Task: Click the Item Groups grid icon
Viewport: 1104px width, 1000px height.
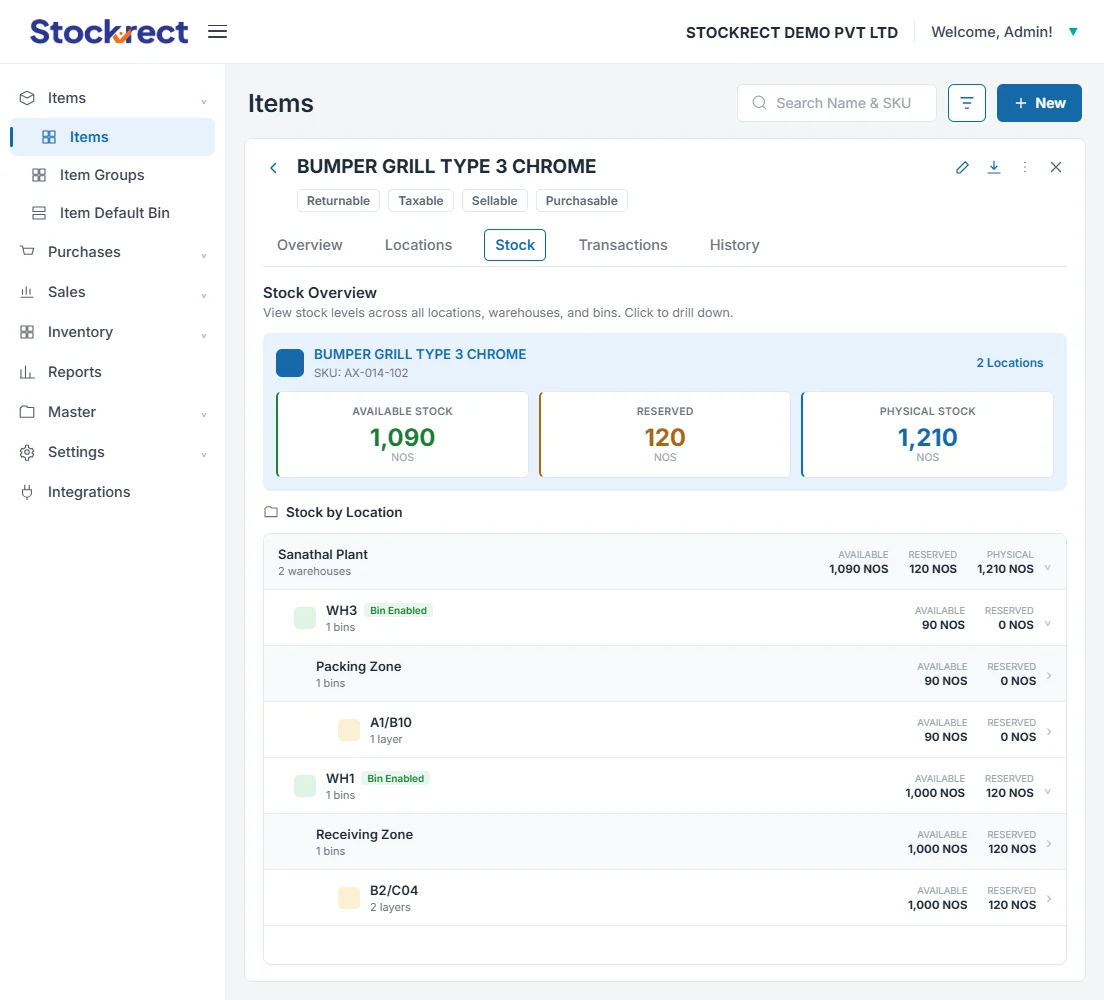Action: (39, 175)
